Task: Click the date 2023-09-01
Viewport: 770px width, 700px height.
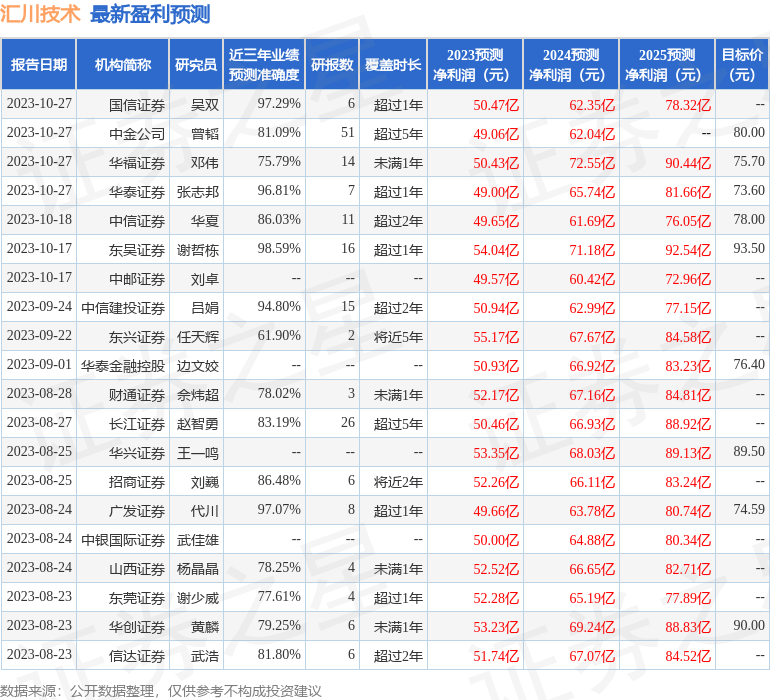Action: tap(39, 364)
